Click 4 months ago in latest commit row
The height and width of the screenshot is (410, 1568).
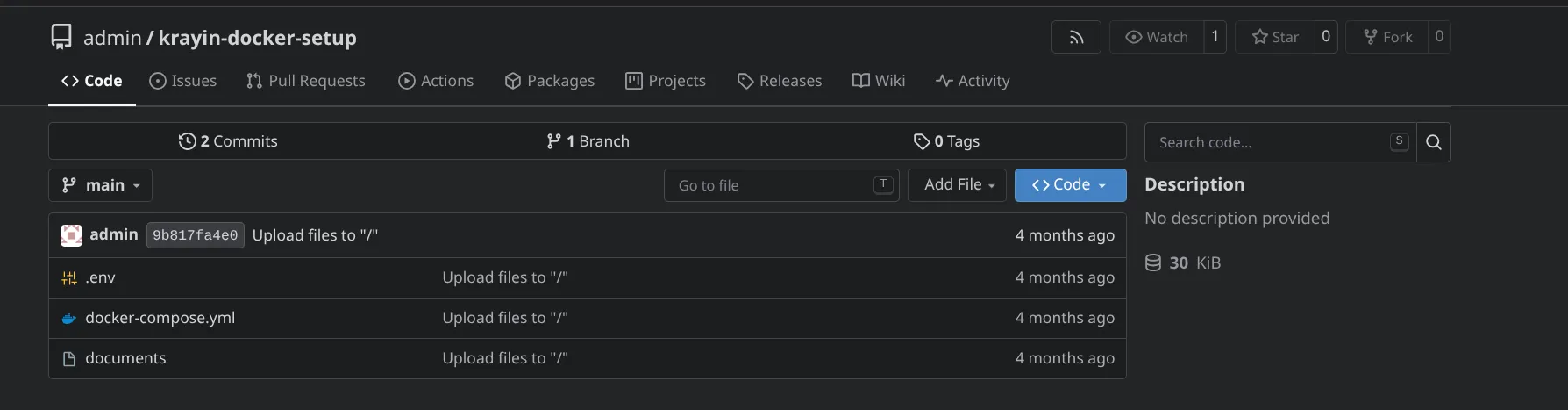(x=1065, y=235)
